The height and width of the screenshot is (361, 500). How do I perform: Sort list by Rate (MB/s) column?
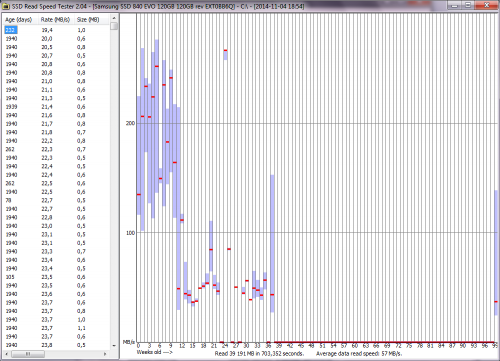(x=56, y=20)
